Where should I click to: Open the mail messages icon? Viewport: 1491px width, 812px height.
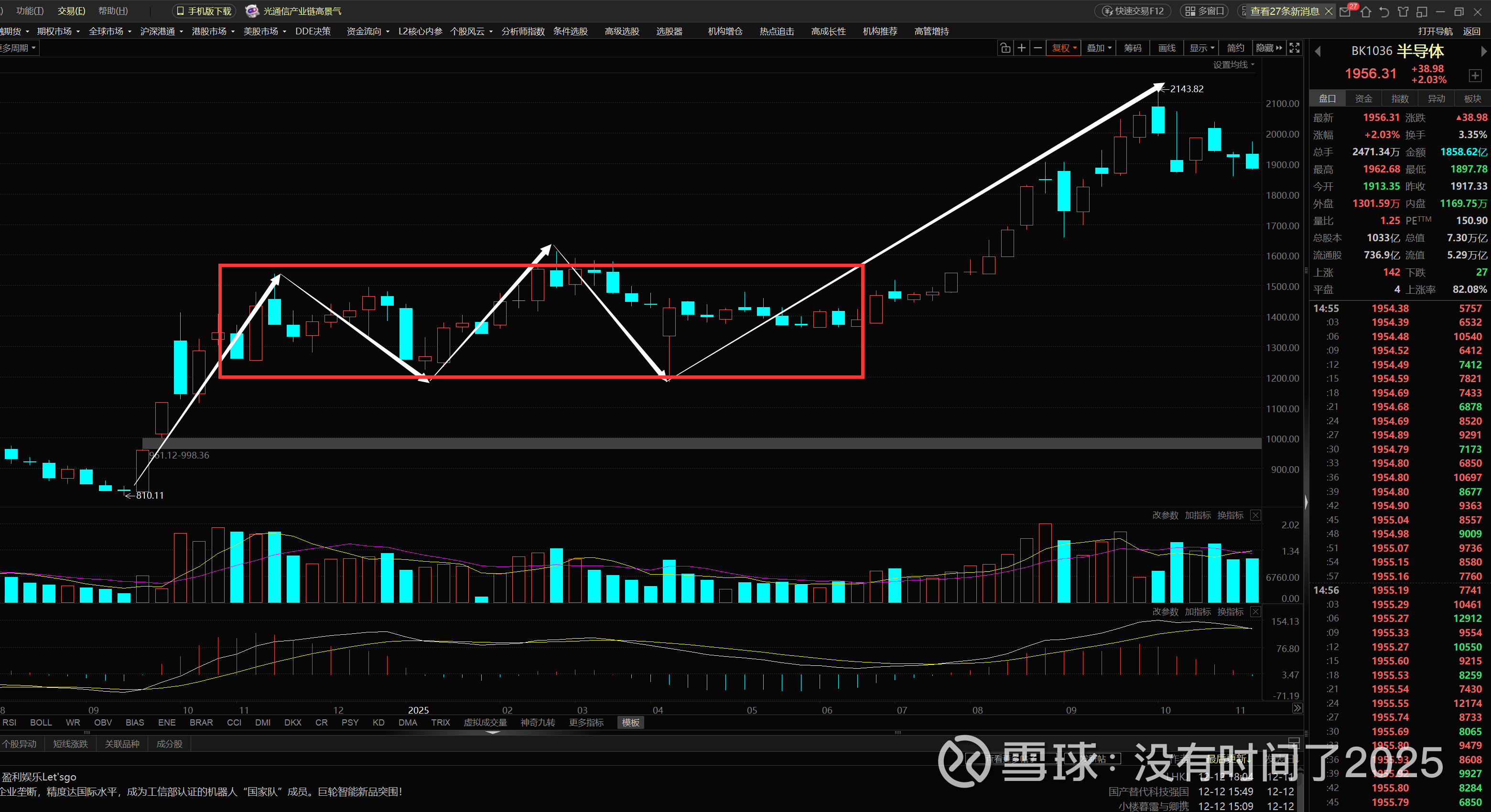1345,11
